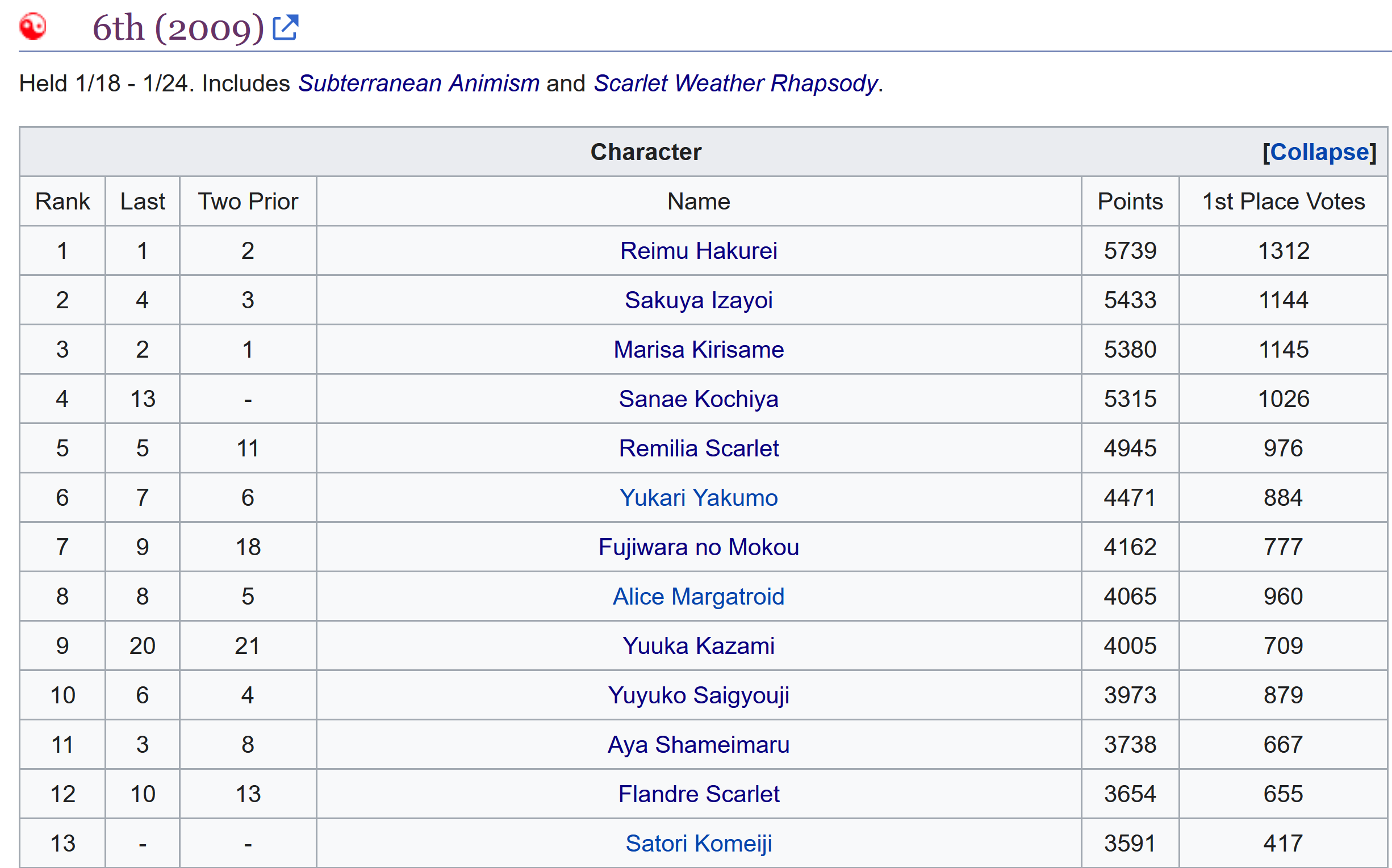Open Marisa Kirisame character page

pos(699,350)
